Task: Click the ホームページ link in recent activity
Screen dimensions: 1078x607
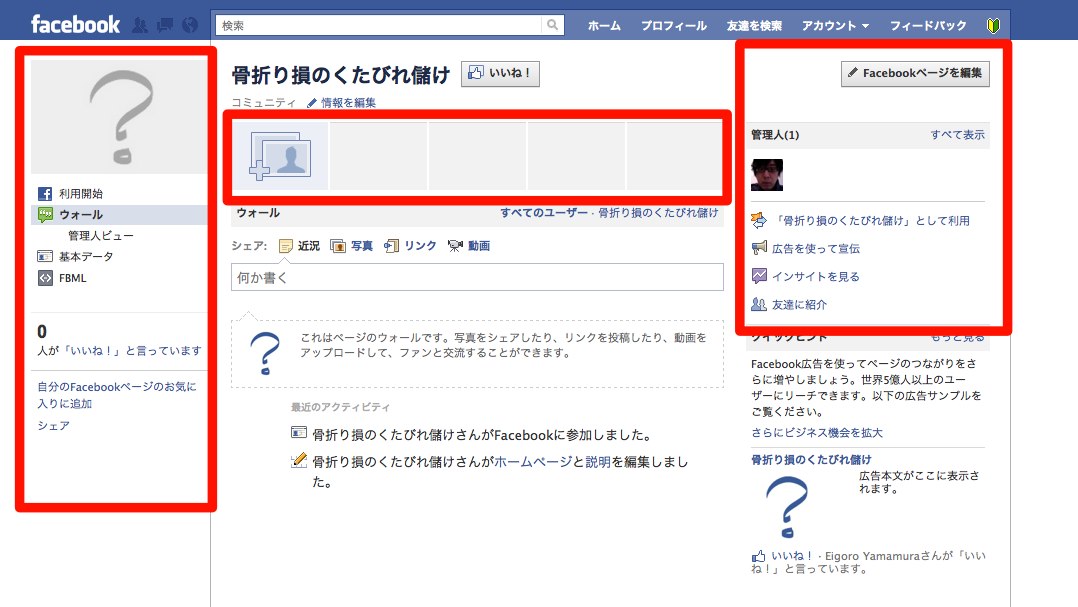Action: 534,462
